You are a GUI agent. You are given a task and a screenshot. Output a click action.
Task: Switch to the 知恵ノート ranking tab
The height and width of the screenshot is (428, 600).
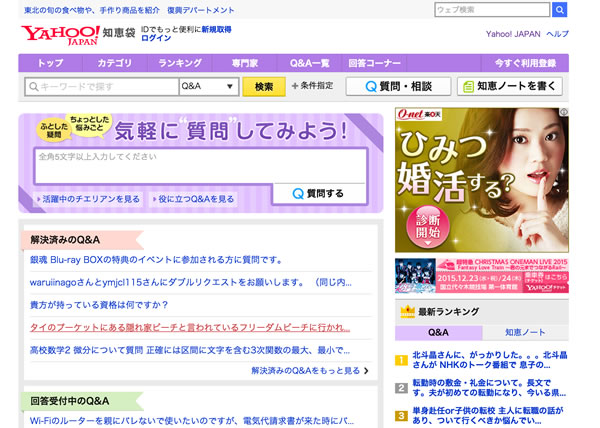(525, 332)
